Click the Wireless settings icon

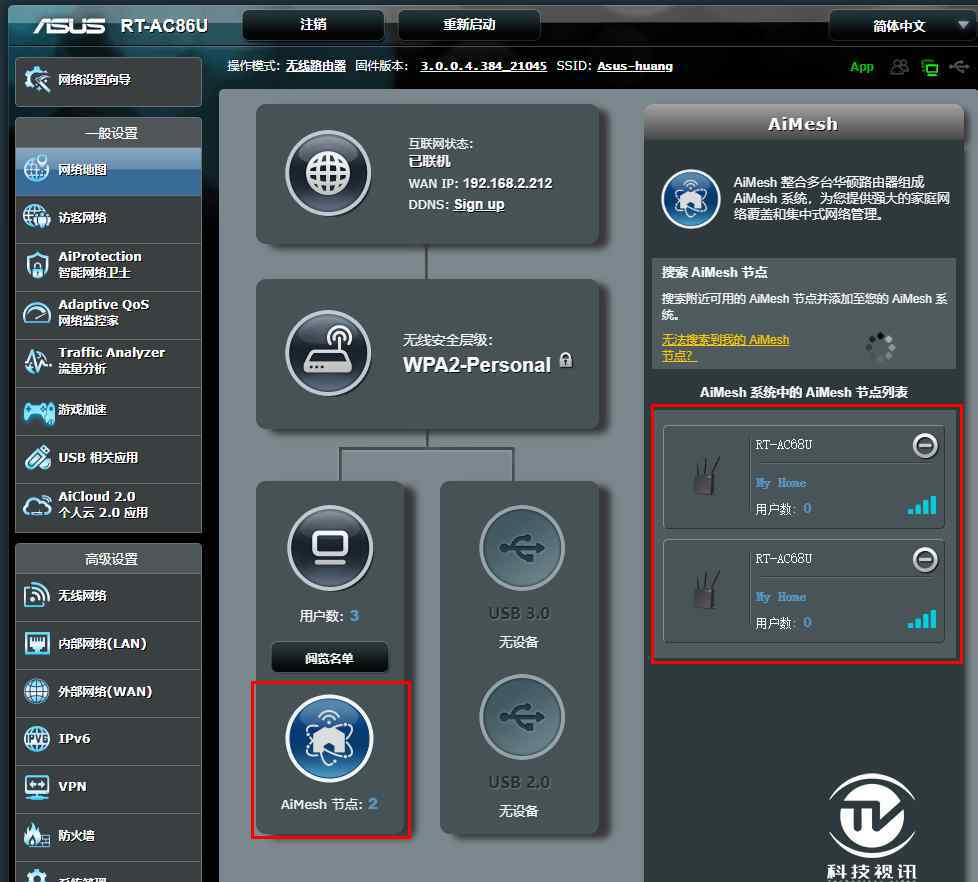pyautogui.click(x=36, y=594)
